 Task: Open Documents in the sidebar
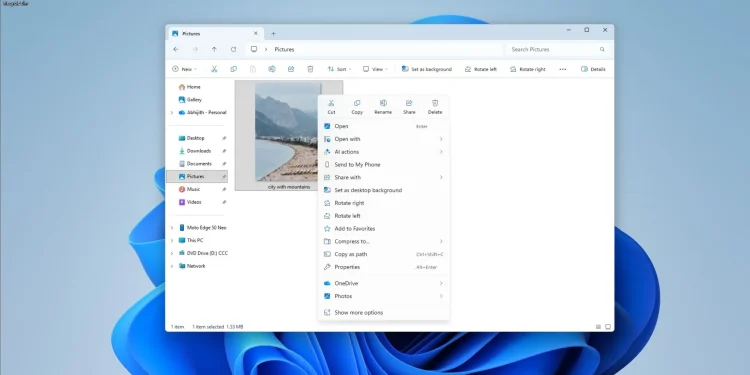click(197, 164)
